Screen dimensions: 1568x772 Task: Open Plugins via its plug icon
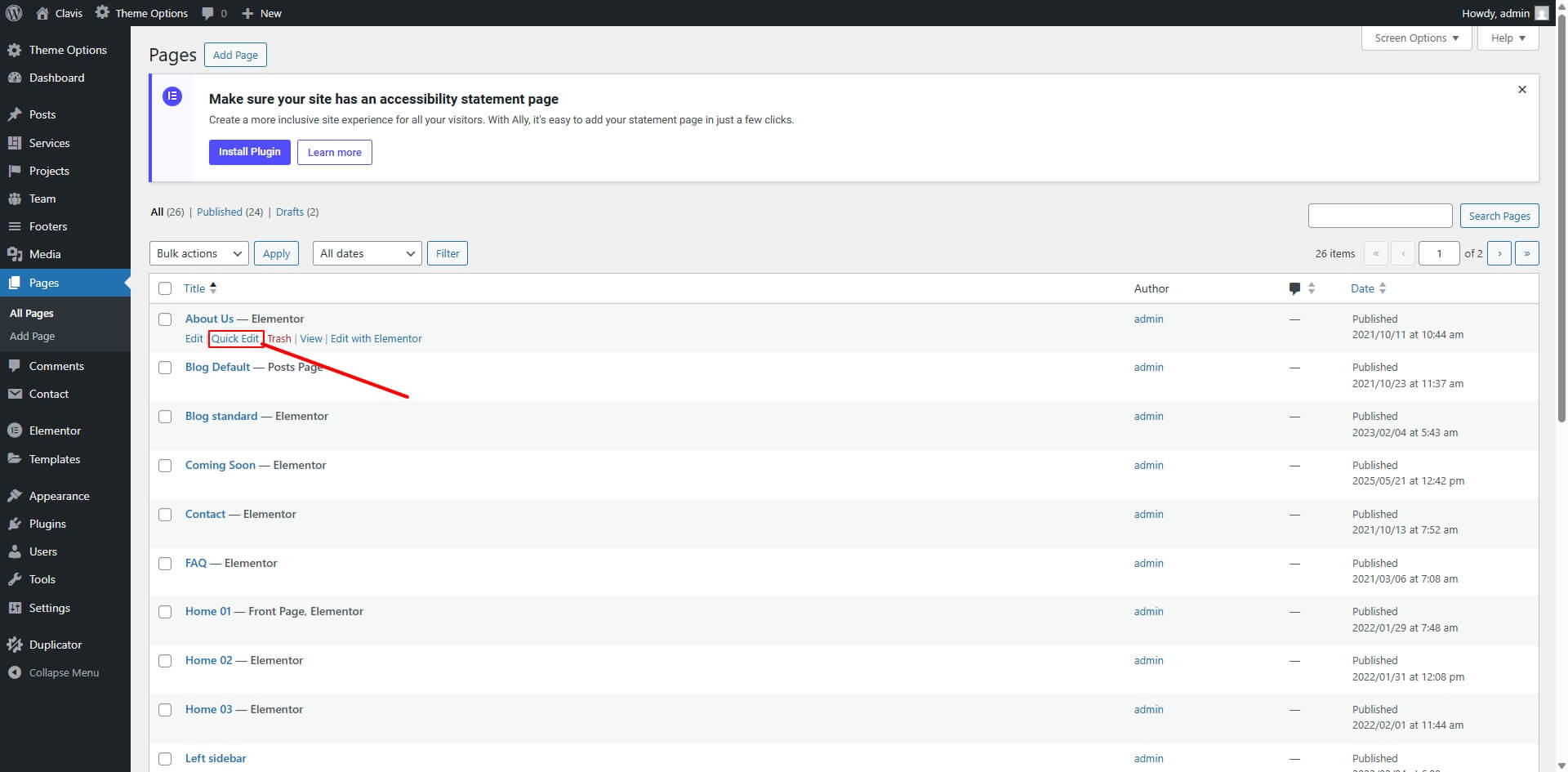(15, 524)
